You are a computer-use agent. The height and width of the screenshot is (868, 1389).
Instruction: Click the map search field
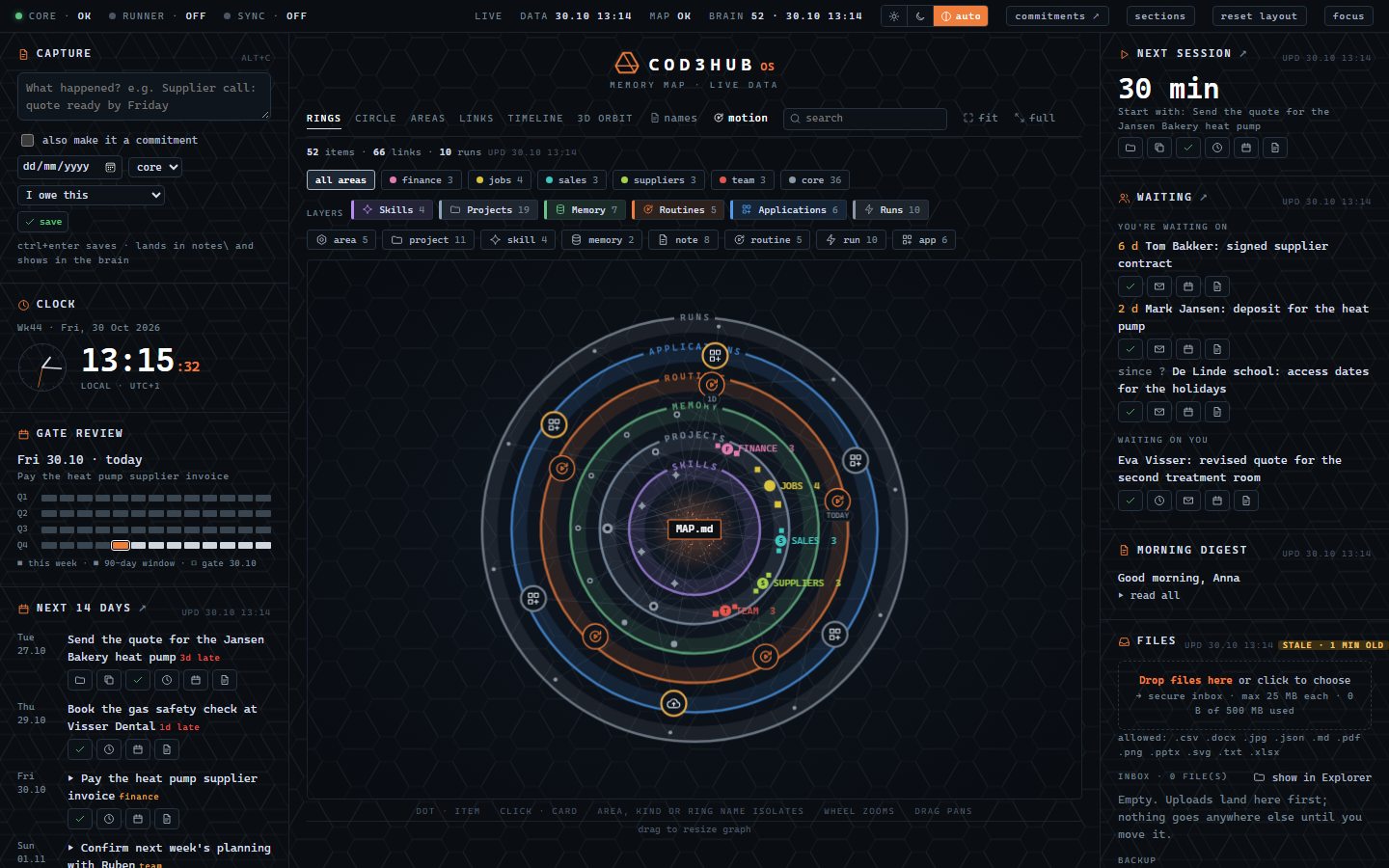coord(865,118)
